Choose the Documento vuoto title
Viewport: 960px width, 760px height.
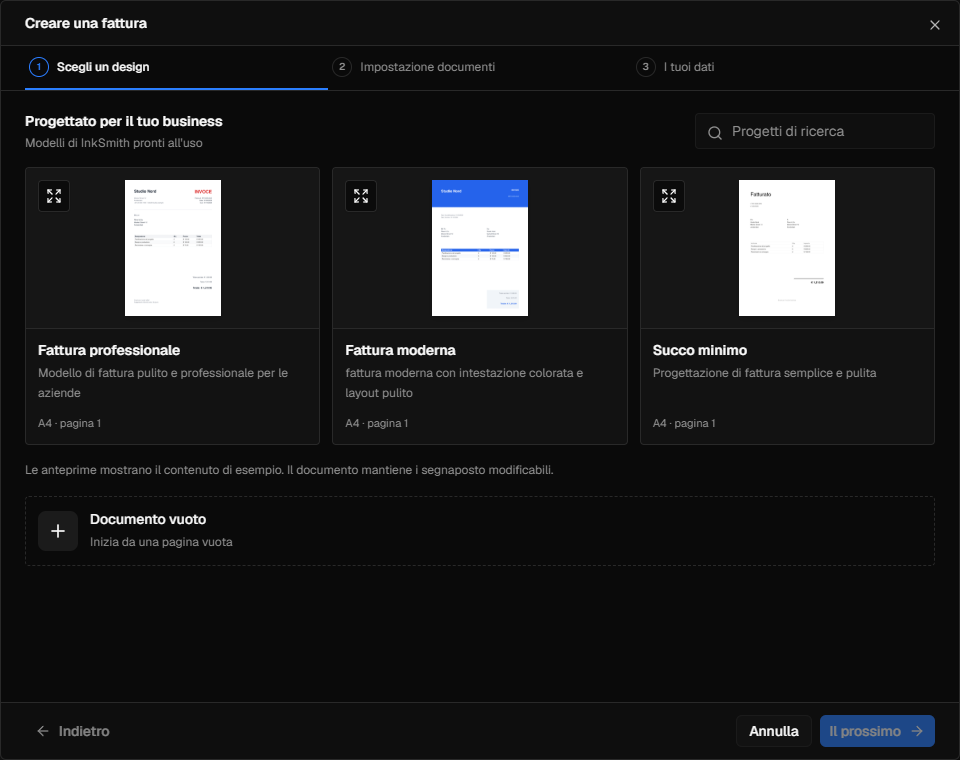point(148,519)
